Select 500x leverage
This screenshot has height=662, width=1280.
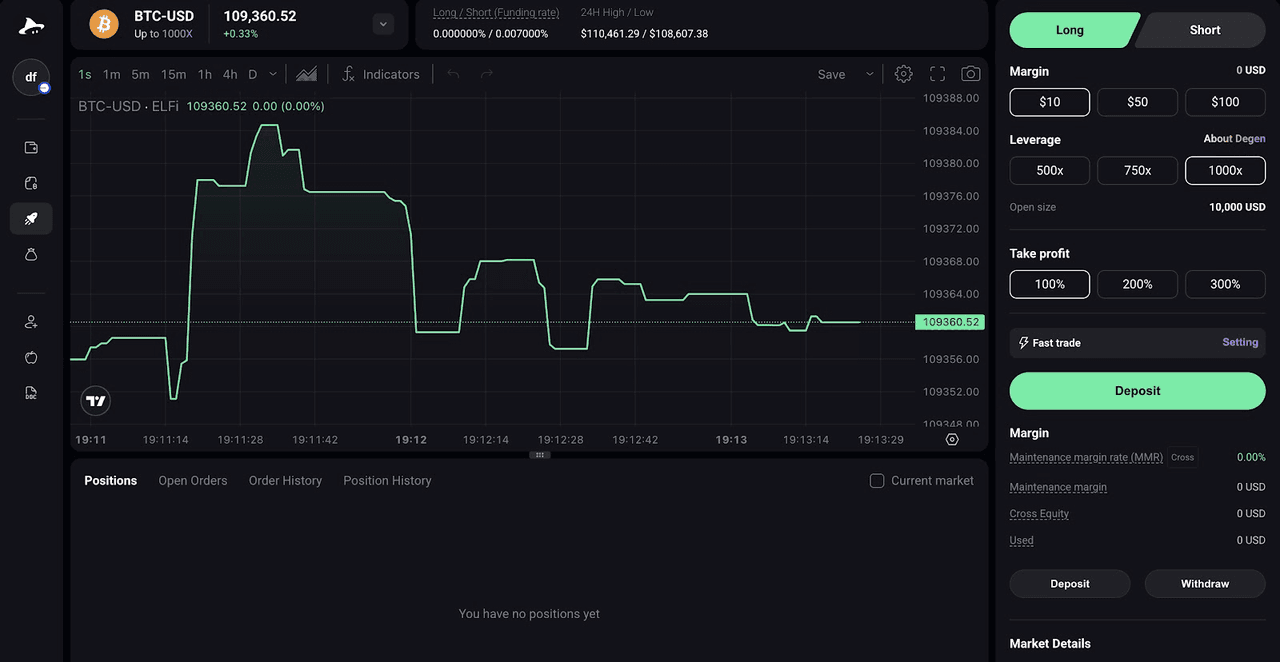point(1050,171)
